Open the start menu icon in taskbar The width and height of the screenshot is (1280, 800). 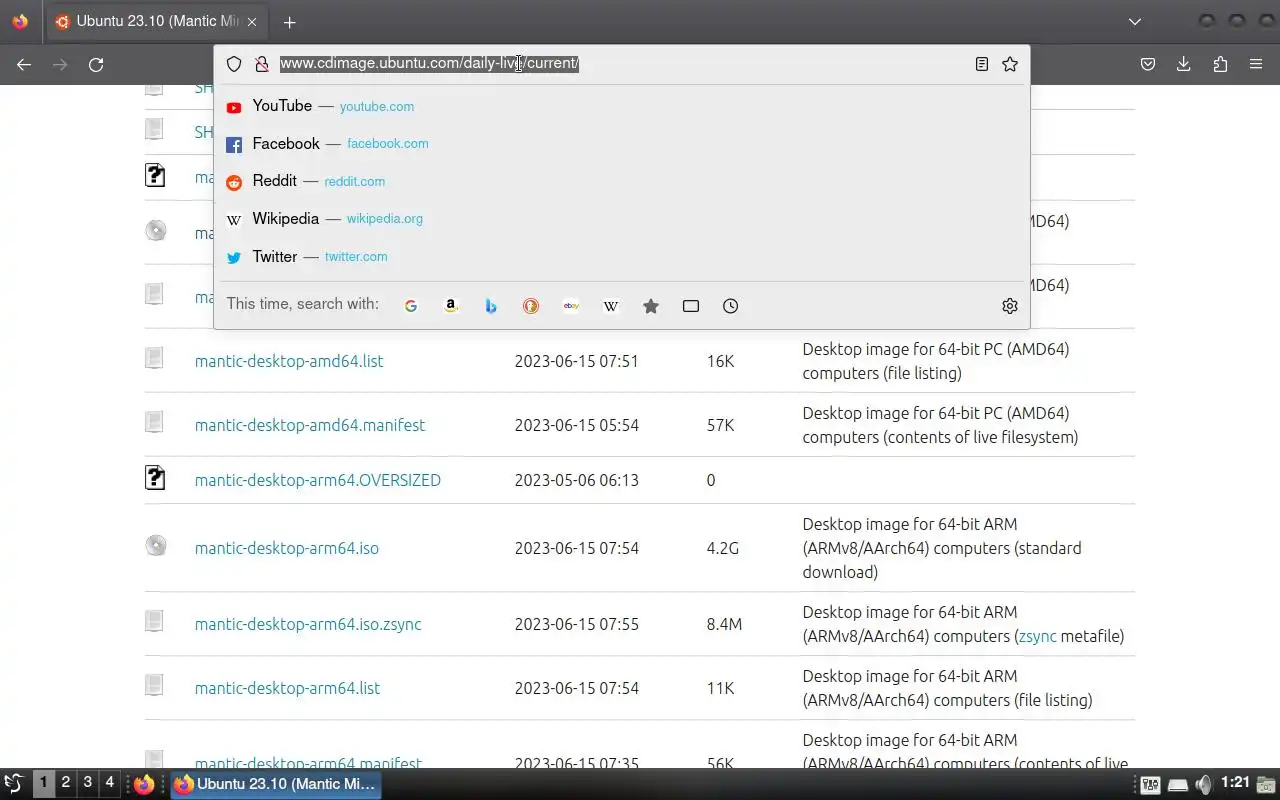14,784
